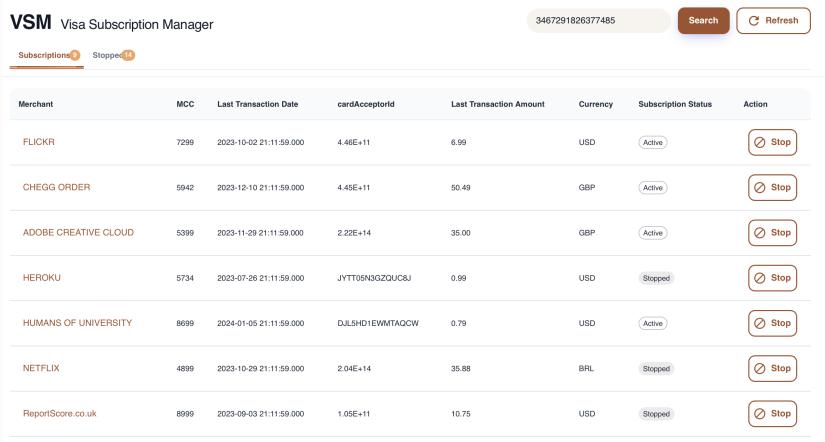Open the NETFLIX merchant link
This screenshot has height=442, width=825.
(x=41, y=368)
